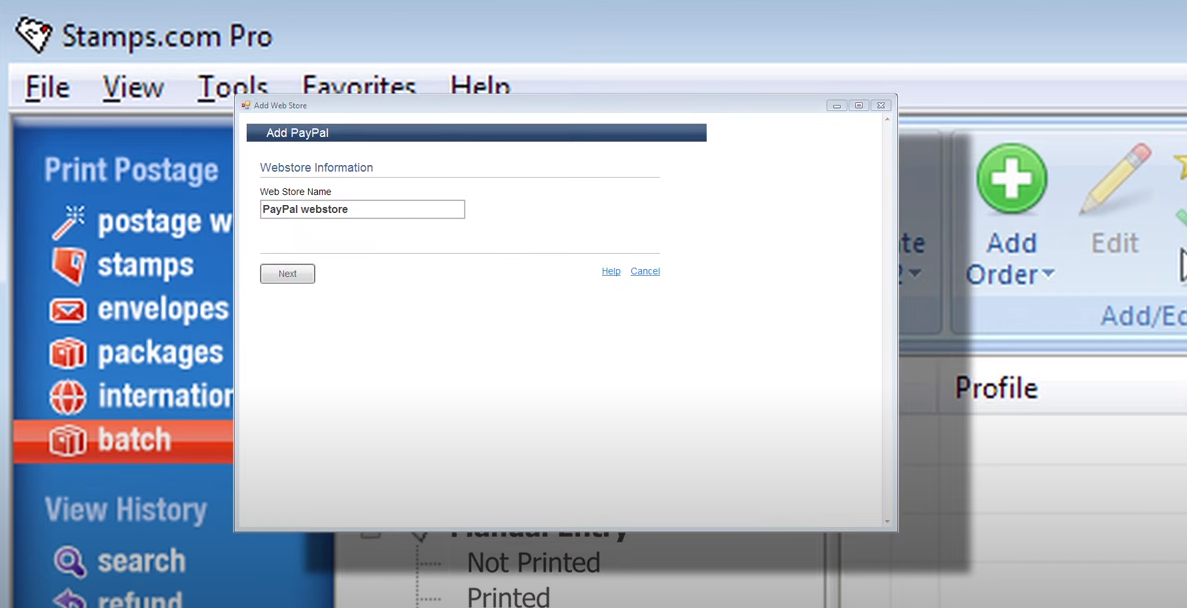
Task: Click the search label under View History
Action: 142,561
